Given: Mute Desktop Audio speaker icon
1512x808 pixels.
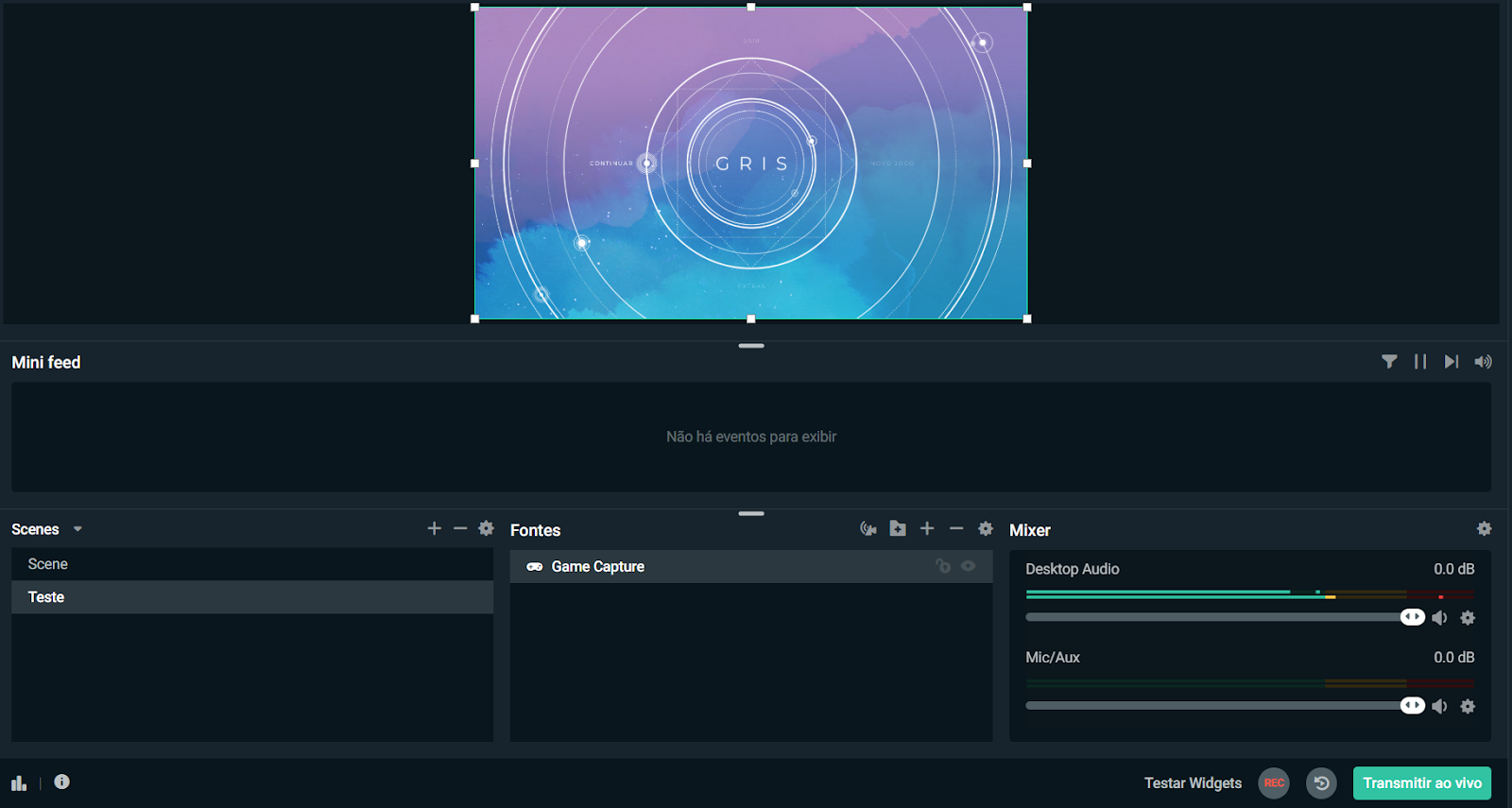Looking at the screenshot, I should pyautogui.click(x=1439, y=618).
